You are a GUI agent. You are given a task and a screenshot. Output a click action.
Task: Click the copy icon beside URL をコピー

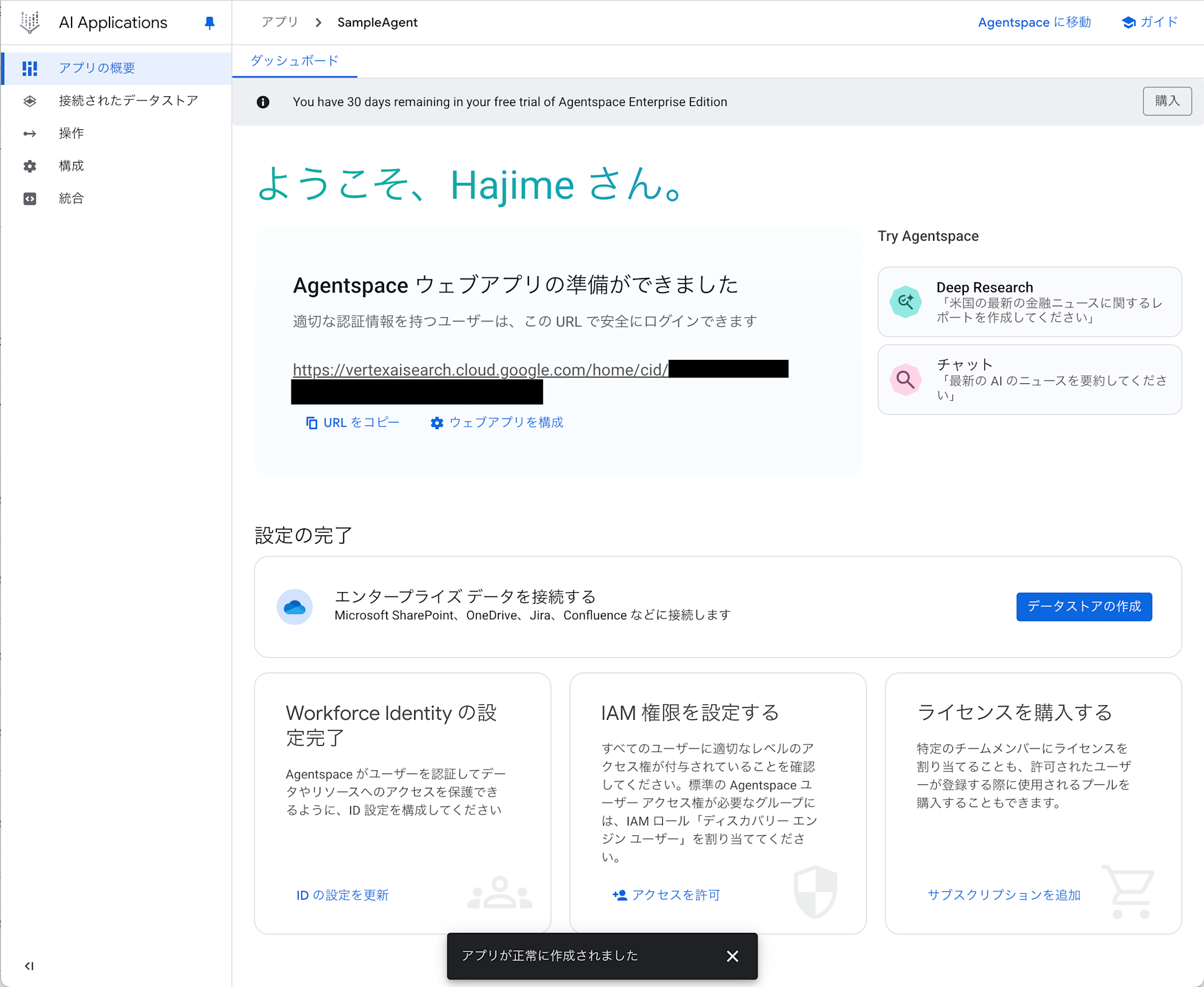tap(311, 423)
